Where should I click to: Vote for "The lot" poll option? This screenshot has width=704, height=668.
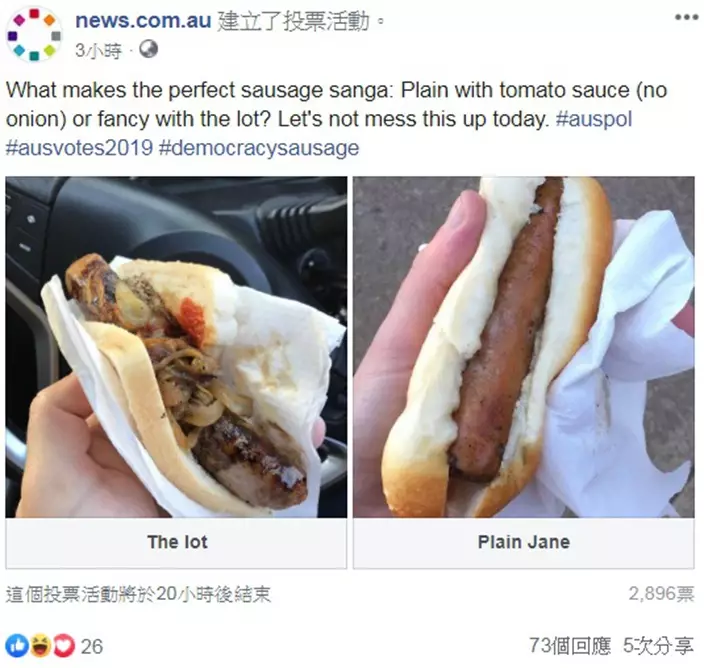(176, 542)
